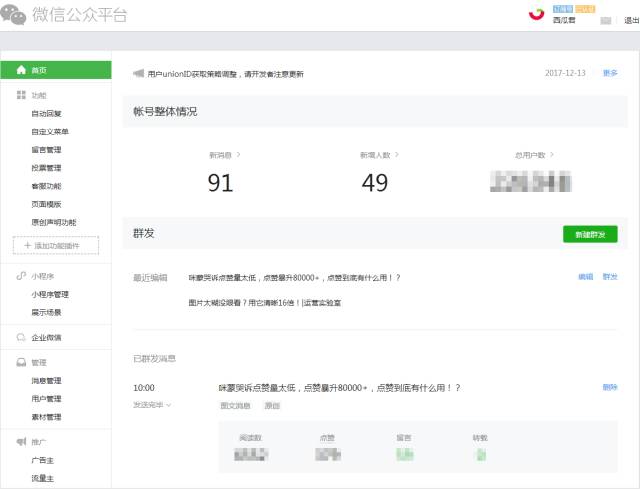Click the mail notification icon in header
The image size is (640, 489).
(605, 20)
